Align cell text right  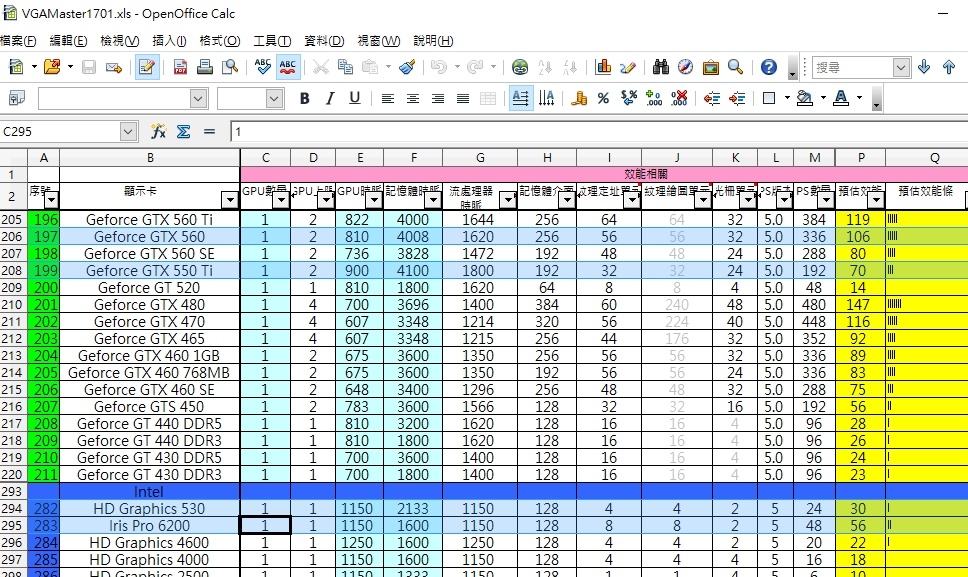tap(438, 98)
